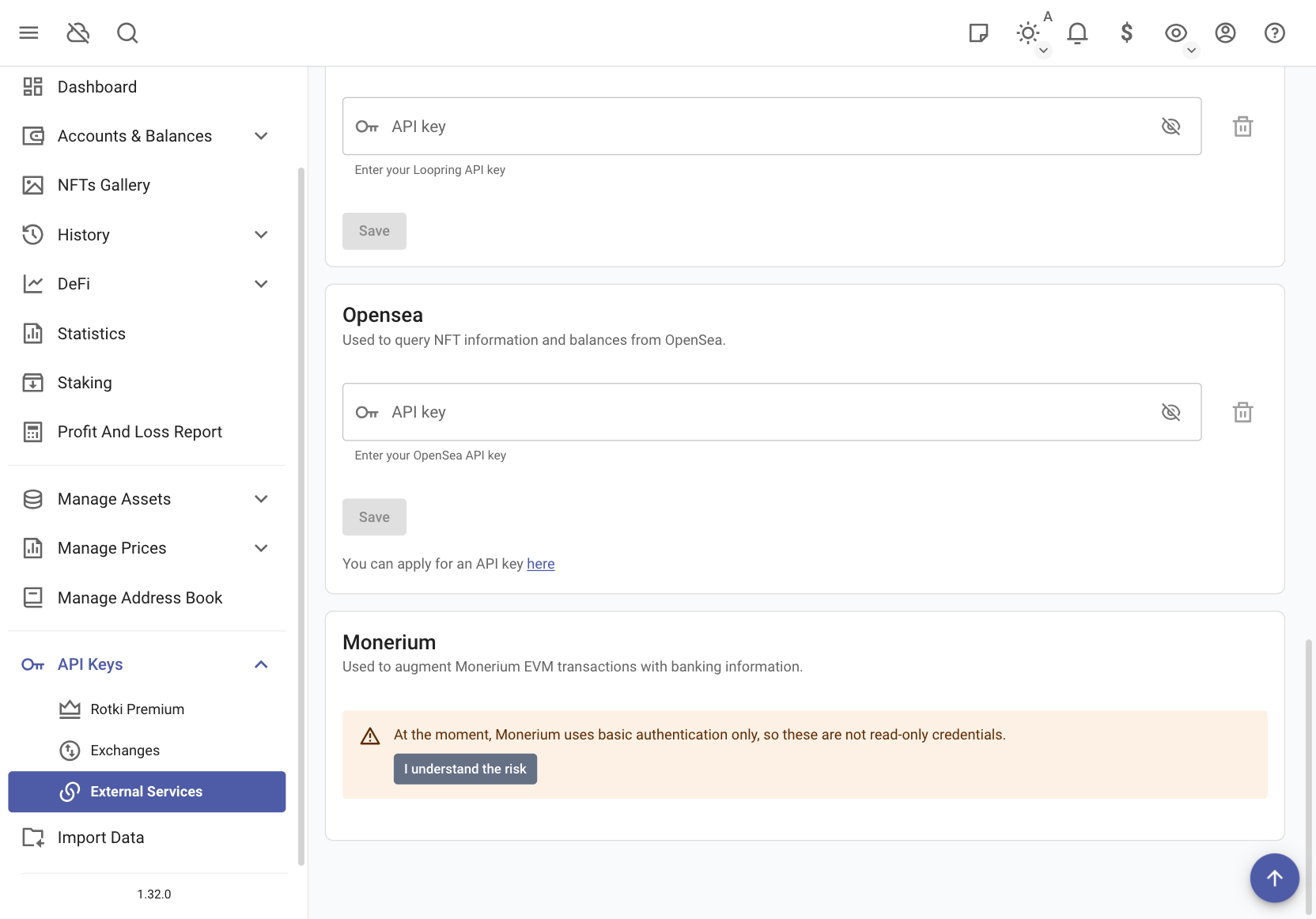
Task: Click the Accounts & Balances wallet icon
Action: click(x=33, y=136)
